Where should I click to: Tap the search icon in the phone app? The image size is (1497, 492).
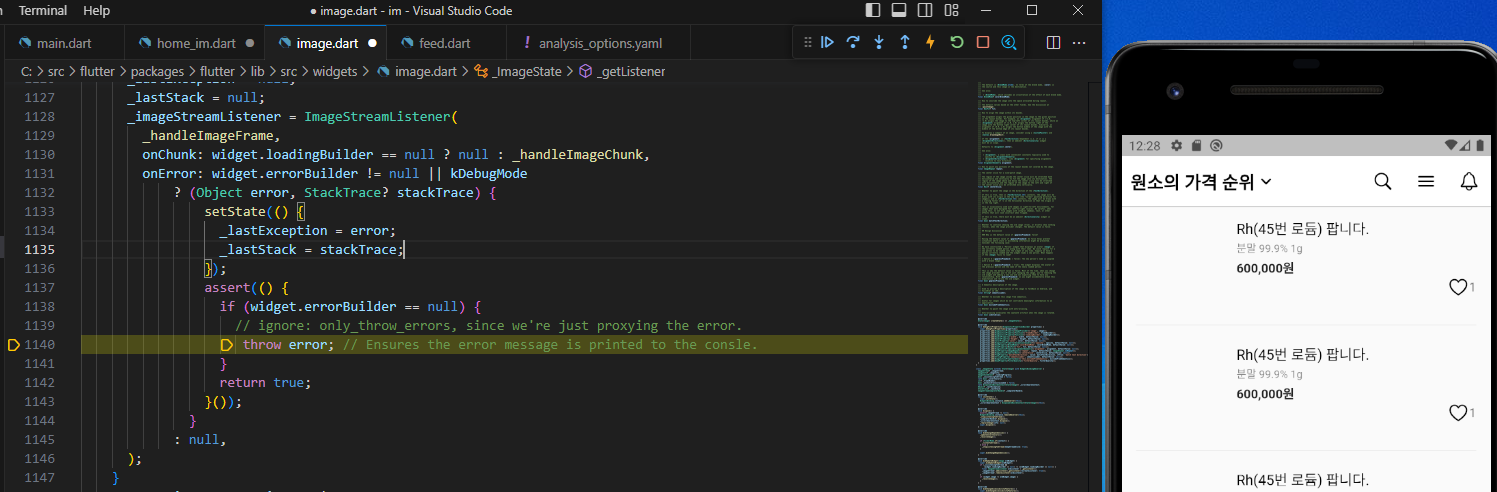point(1383,181)
